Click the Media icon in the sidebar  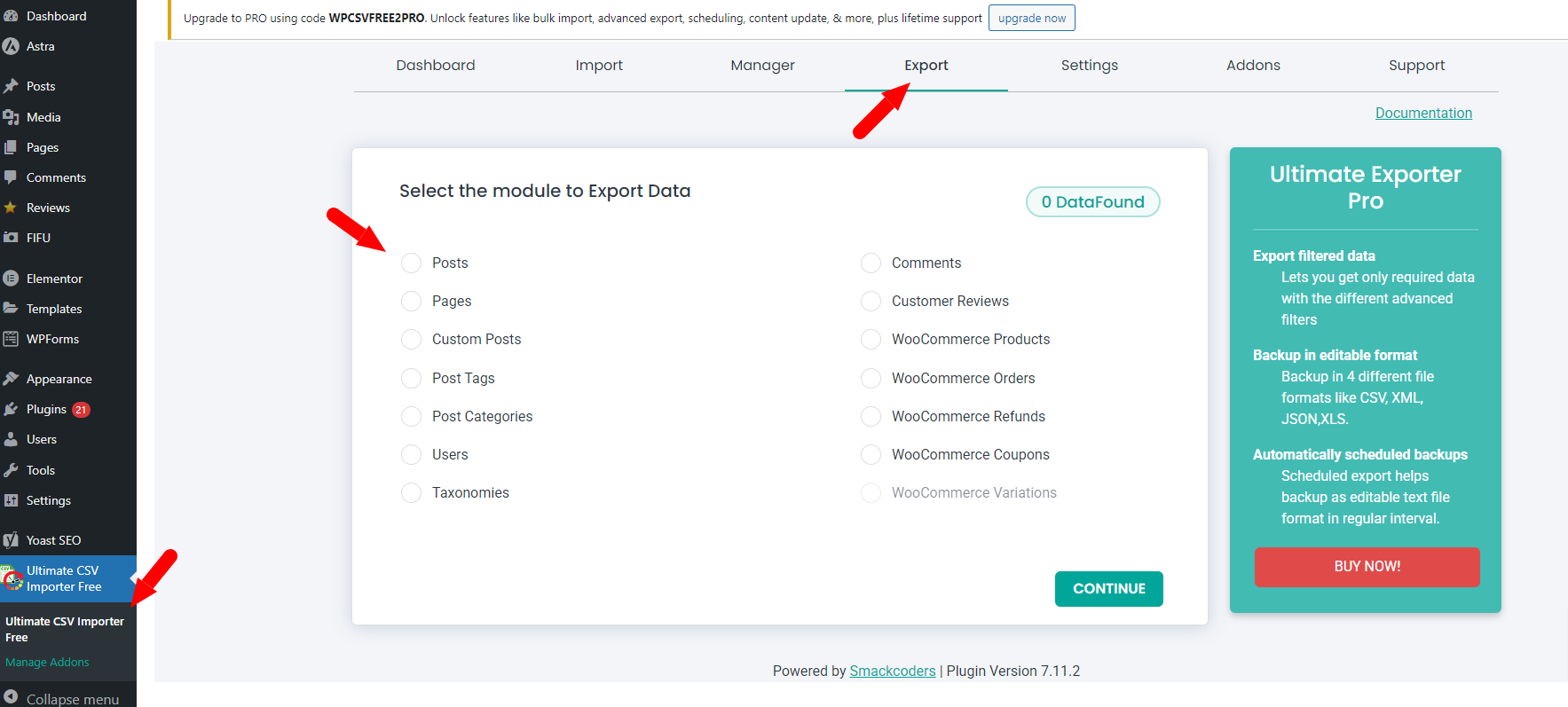pos(11,117)
